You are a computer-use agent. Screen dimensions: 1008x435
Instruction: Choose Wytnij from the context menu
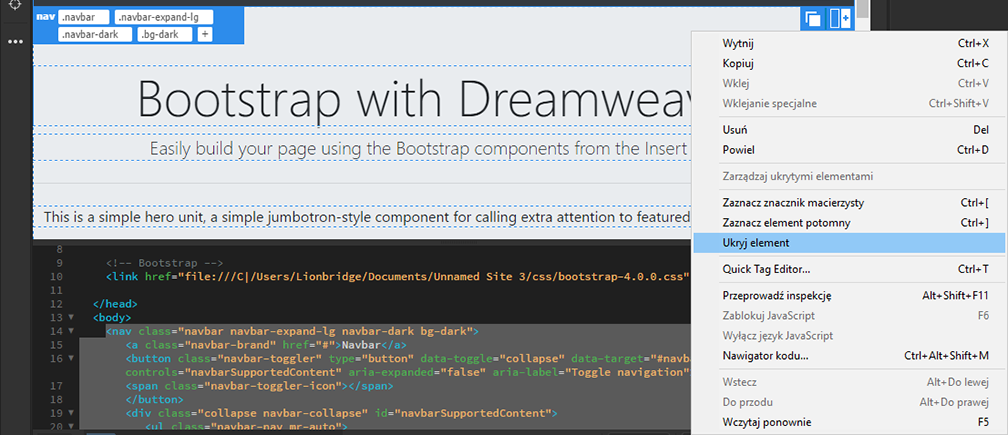(x=738, y=44)
